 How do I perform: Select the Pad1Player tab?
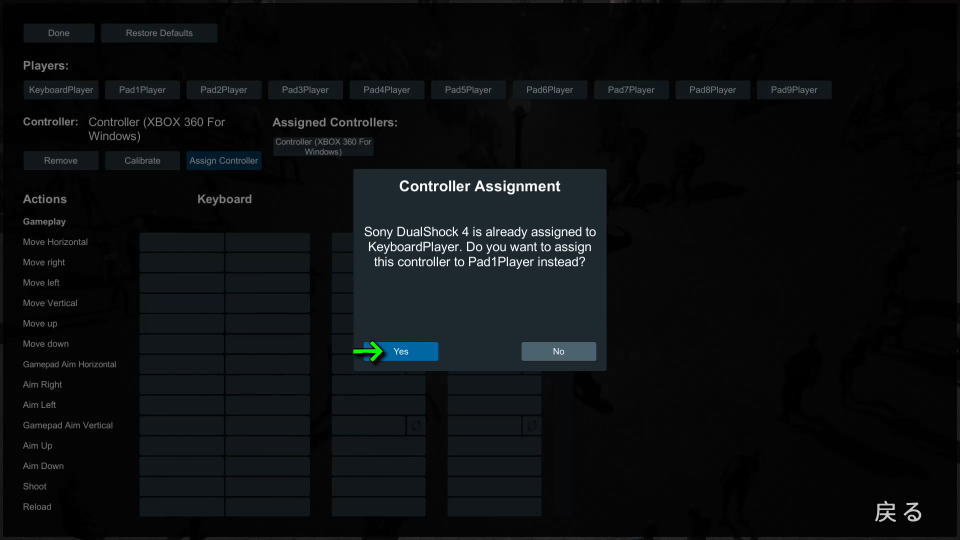pyautogui.click(x=142, y=90)
